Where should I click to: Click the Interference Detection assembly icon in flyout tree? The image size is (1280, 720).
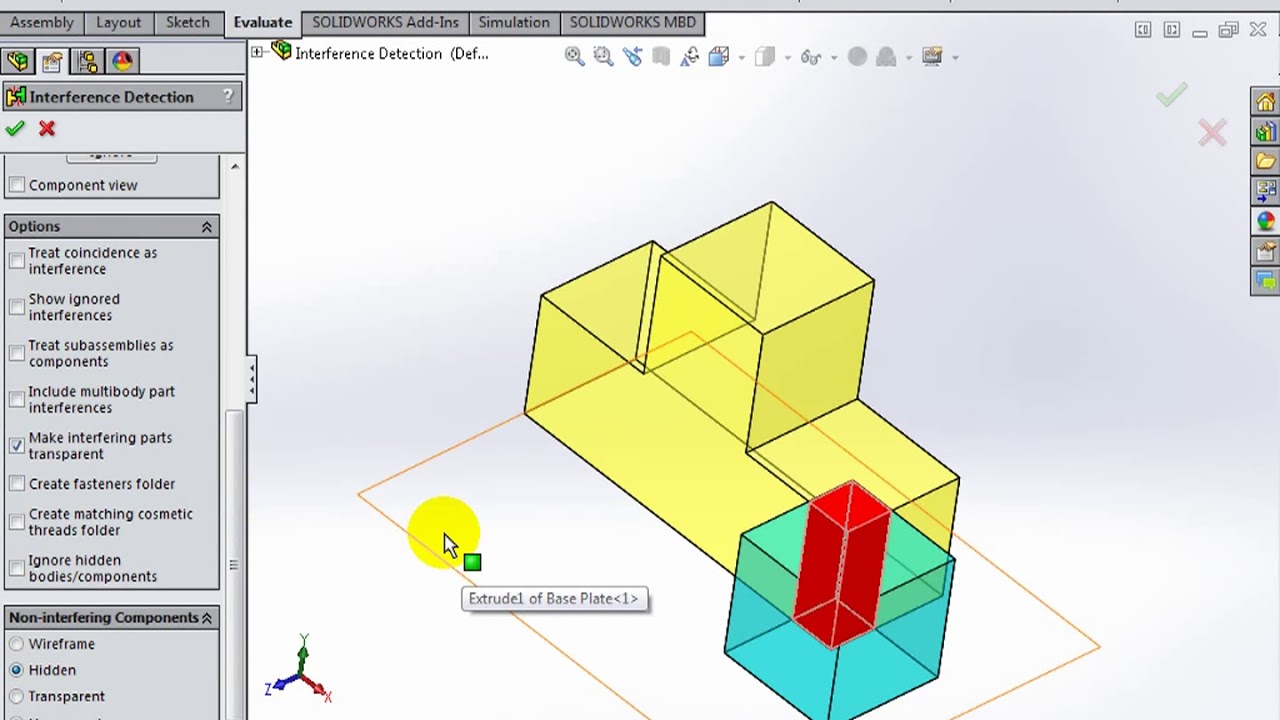281,51
